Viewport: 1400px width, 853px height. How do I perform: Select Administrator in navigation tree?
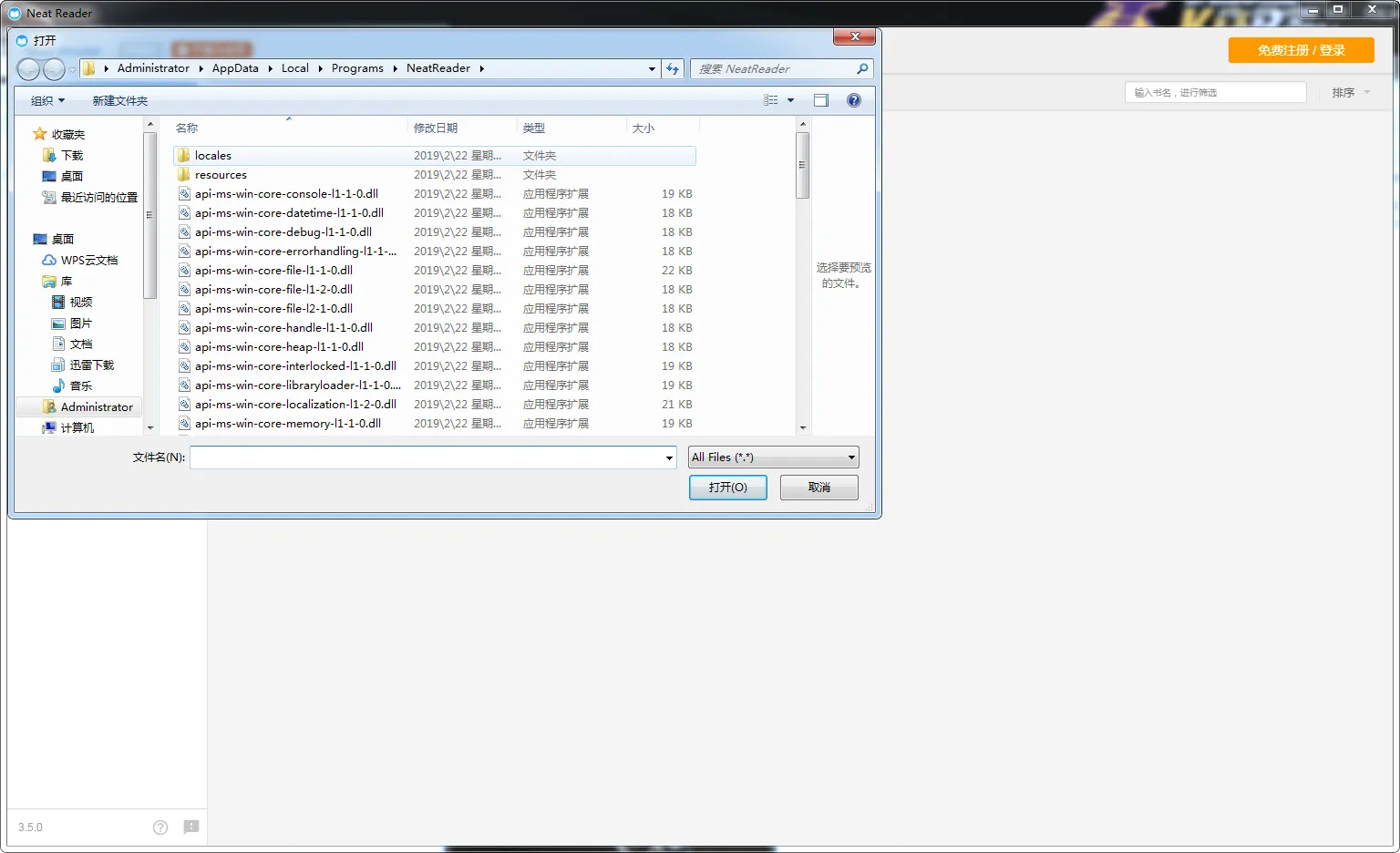tap(97, 407)
